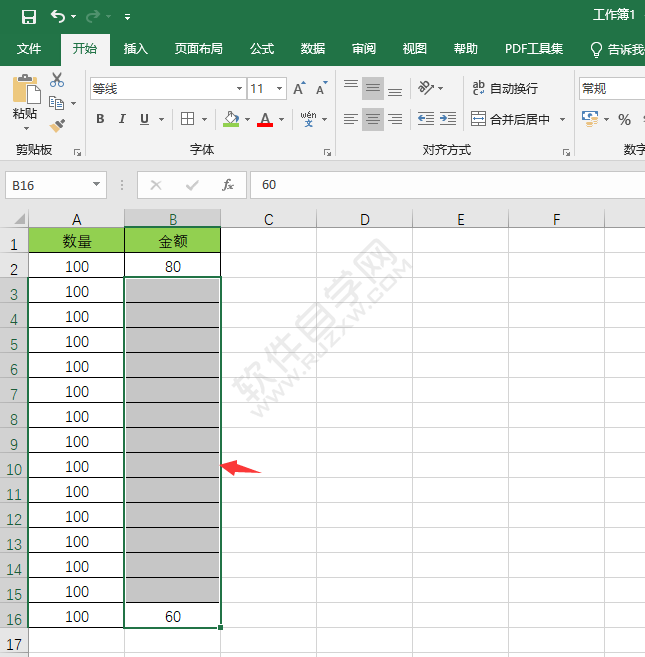Switch to the PDF工具集 ribbon tab
The height and width of the screenshot is (657, 645).
click(x=534, y=49)
